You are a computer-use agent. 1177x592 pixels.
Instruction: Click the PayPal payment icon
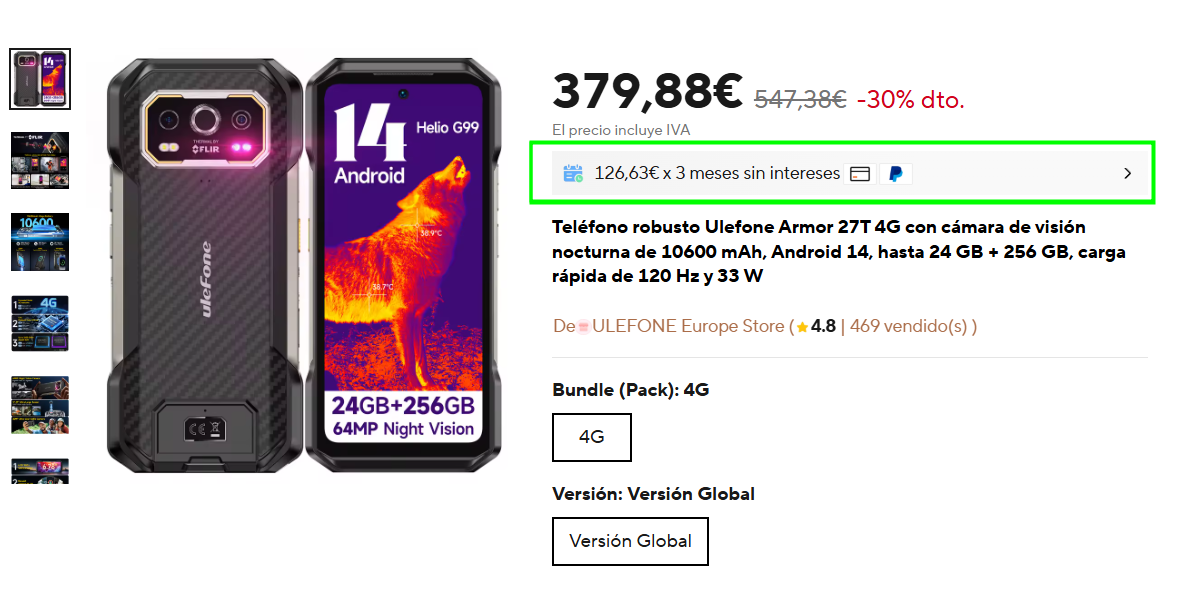(x=896, y=174)
